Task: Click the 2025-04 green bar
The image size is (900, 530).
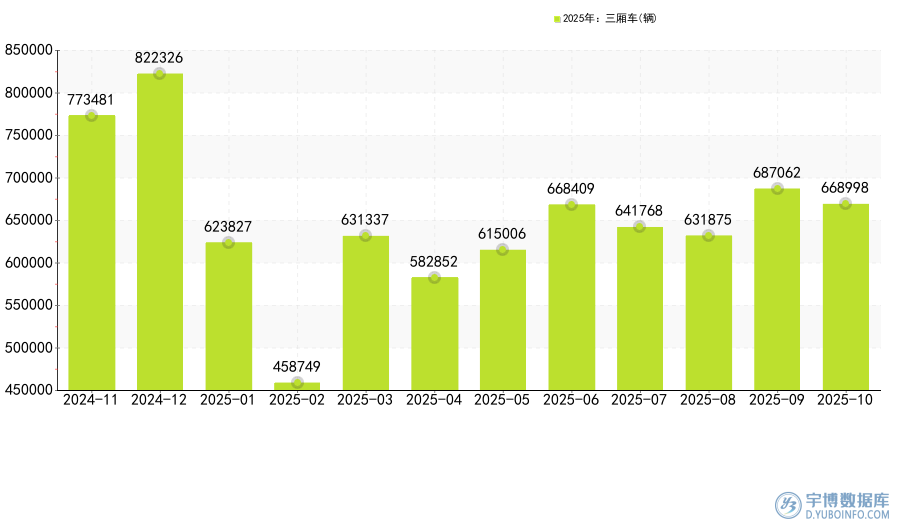Action: point(434,335)
